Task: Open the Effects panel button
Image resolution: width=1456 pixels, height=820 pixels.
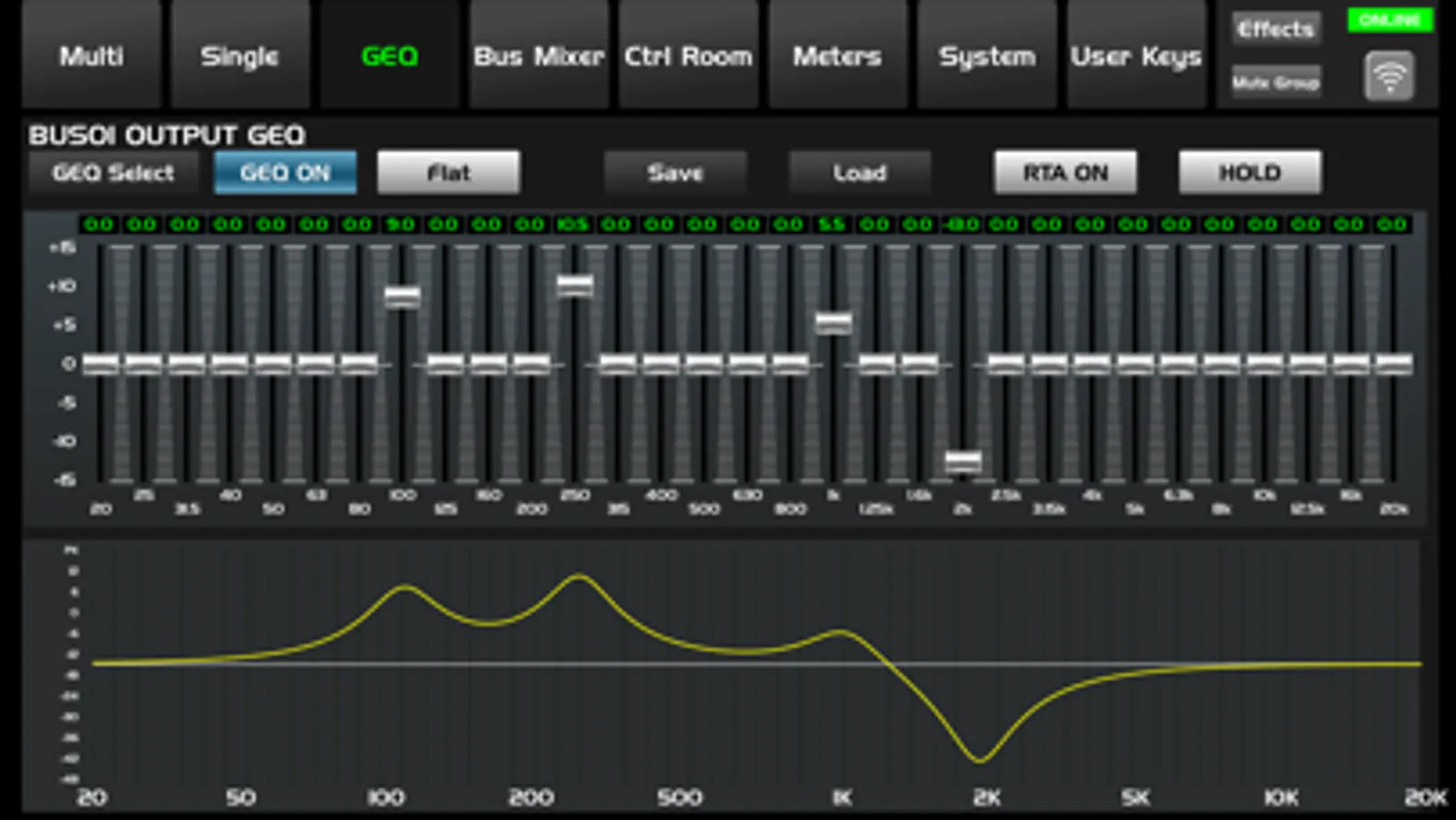Action: (x=1276, y=28)
